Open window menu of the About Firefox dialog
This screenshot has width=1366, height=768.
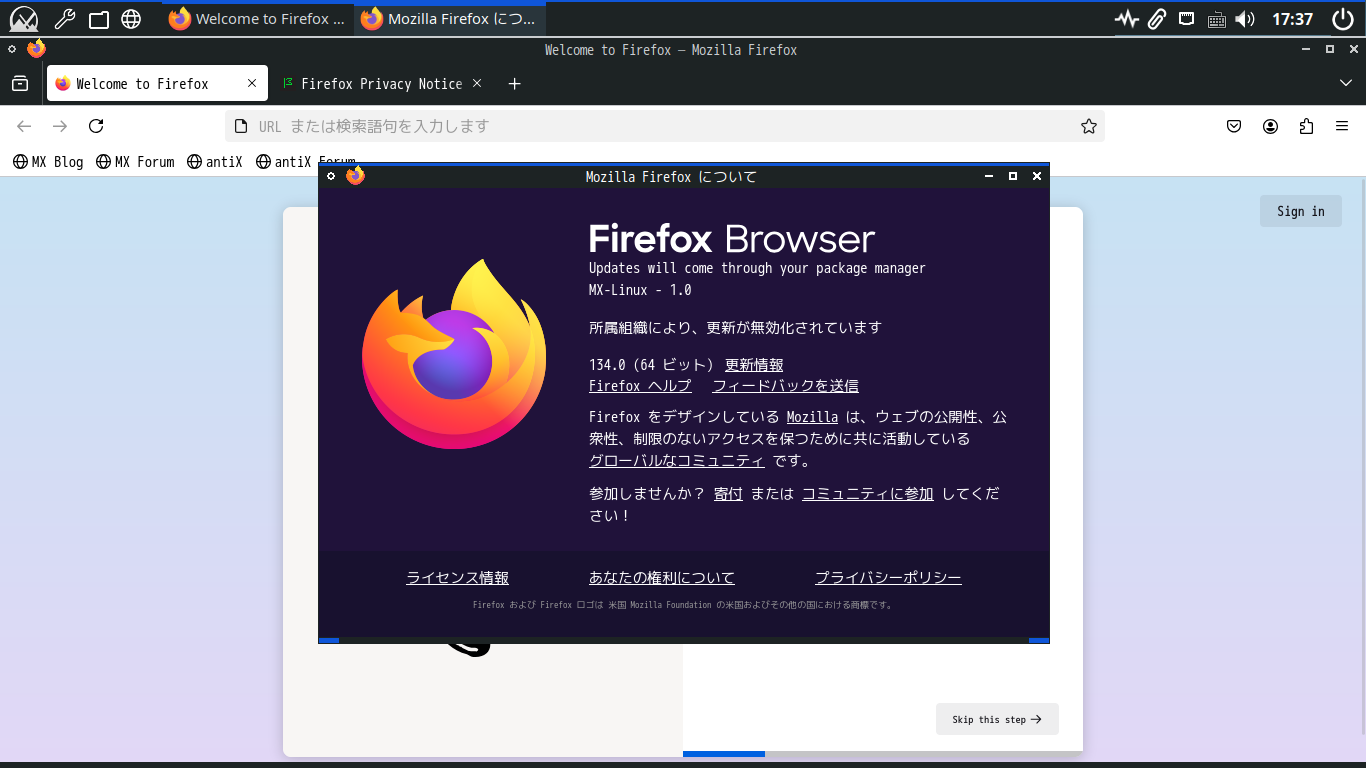[x=331, y=176]
